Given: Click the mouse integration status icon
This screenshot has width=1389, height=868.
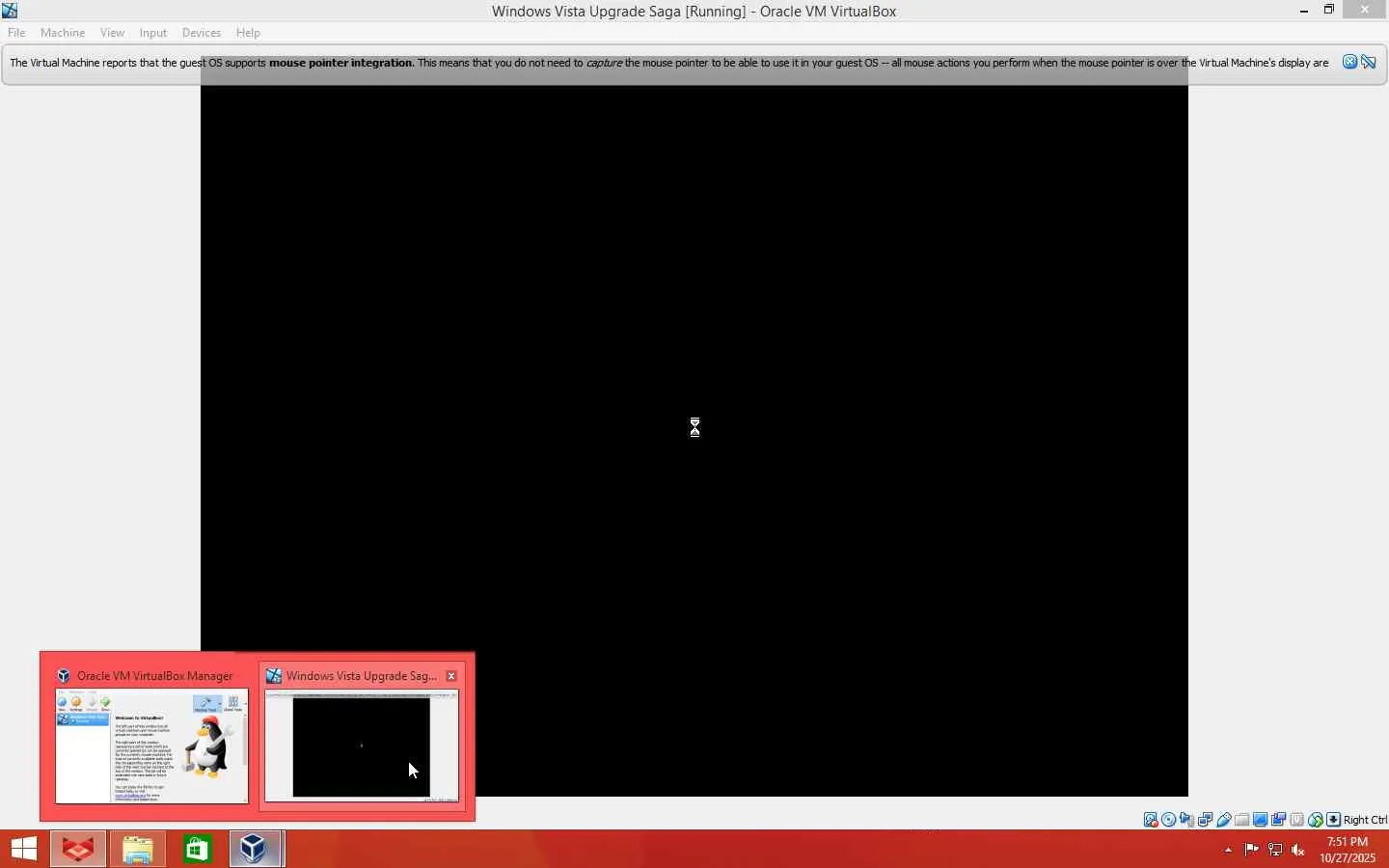Looking at the screenshot, I should (x=1316, y=820).
